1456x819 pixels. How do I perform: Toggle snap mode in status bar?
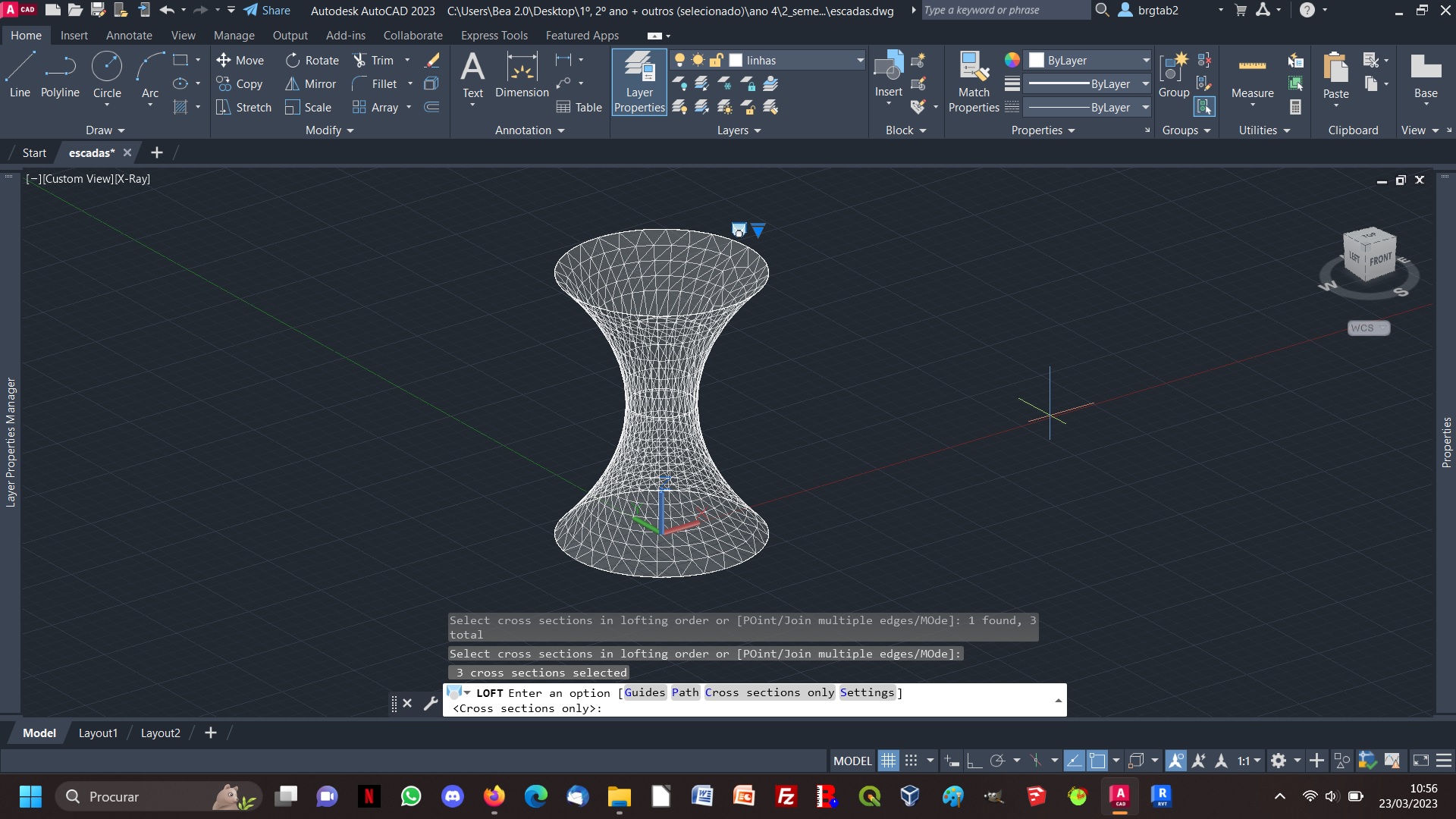(912, 761)
